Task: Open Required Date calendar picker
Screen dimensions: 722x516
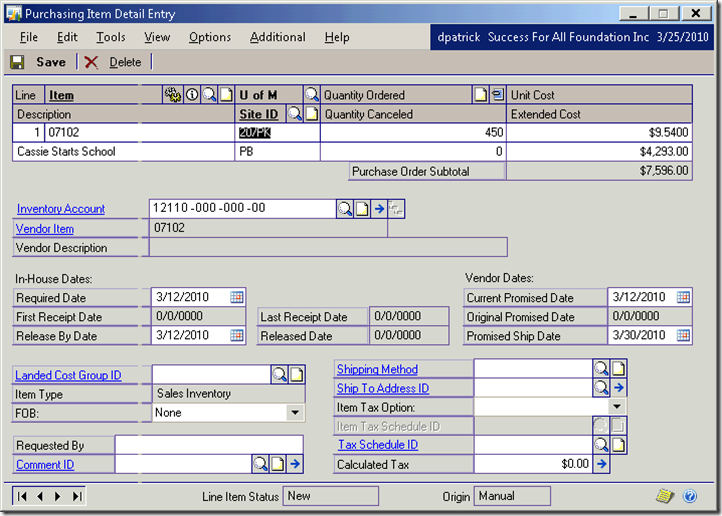Action: 237,297
